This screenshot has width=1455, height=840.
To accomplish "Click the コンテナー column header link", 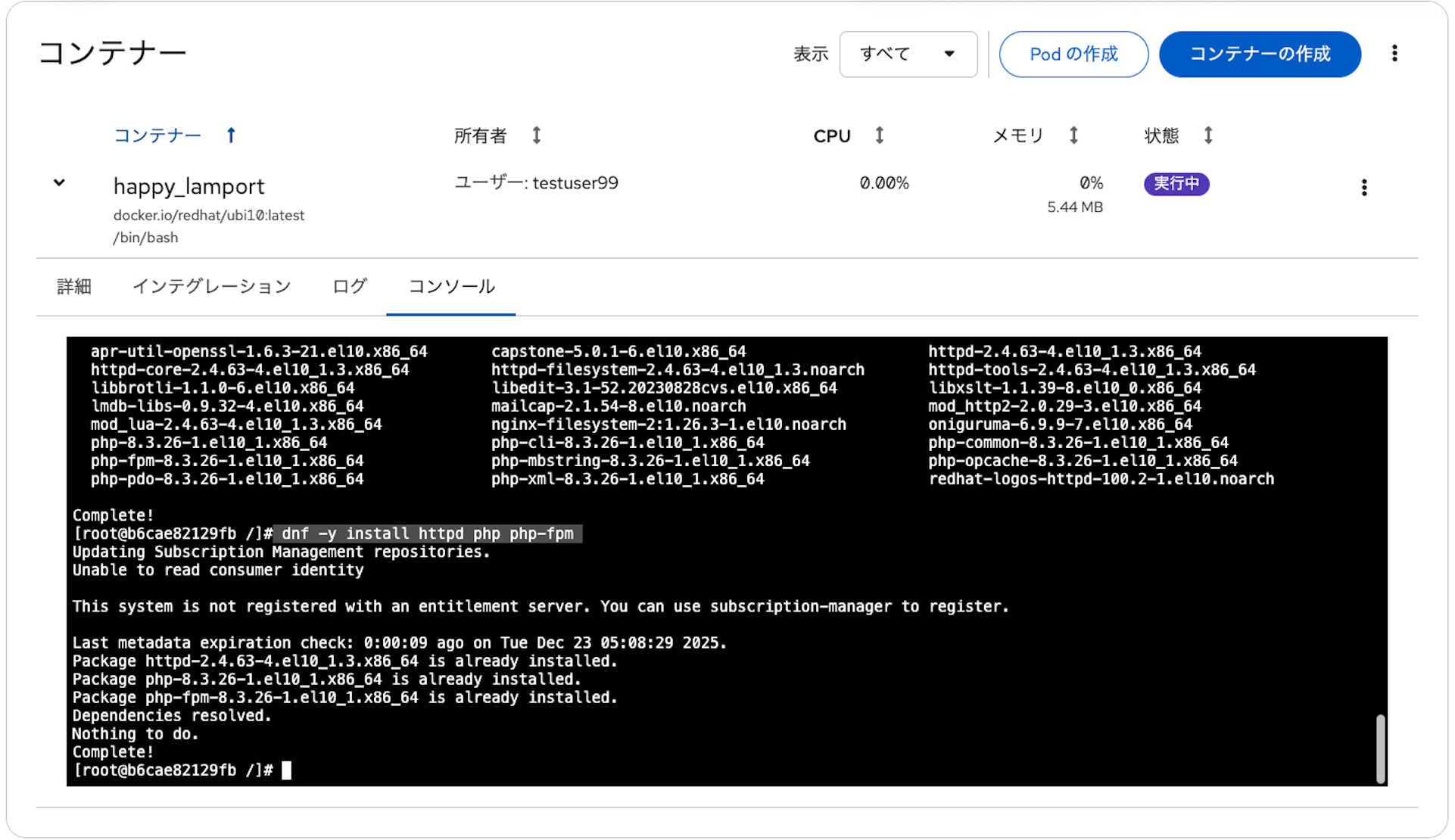I will 157,135.
